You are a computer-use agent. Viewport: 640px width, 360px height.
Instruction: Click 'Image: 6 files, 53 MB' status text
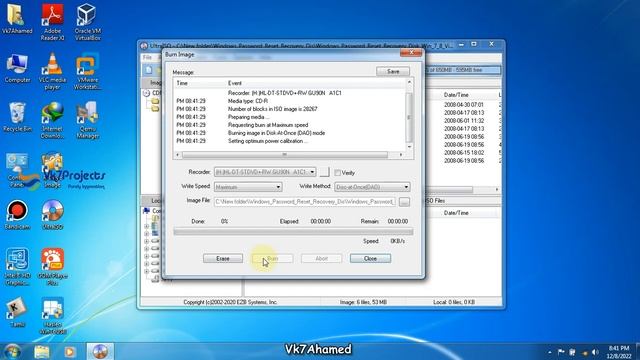point(363,302)
